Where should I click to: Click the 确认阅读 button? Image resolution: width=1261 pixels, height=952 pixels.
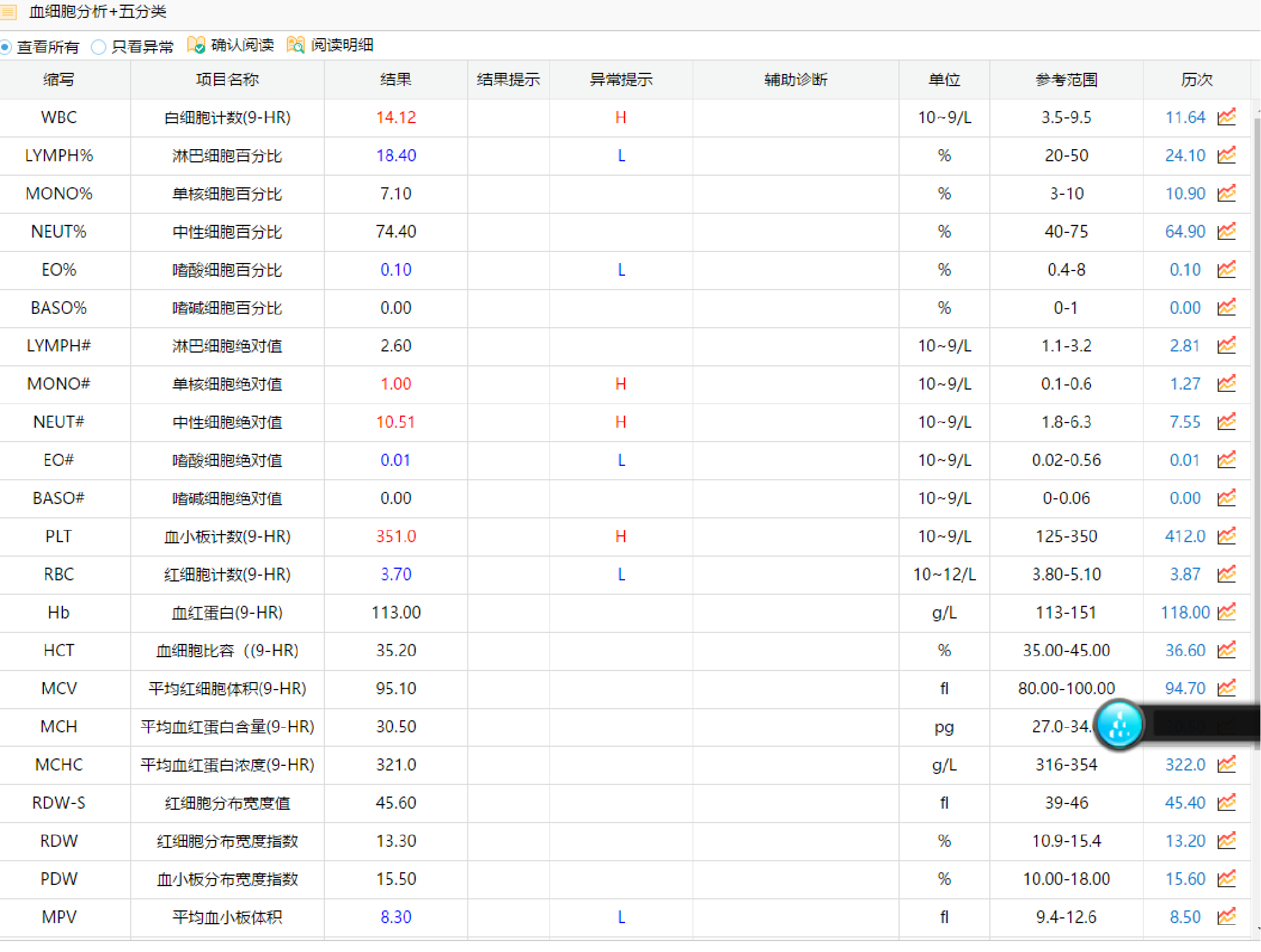[x=230, y=45]
